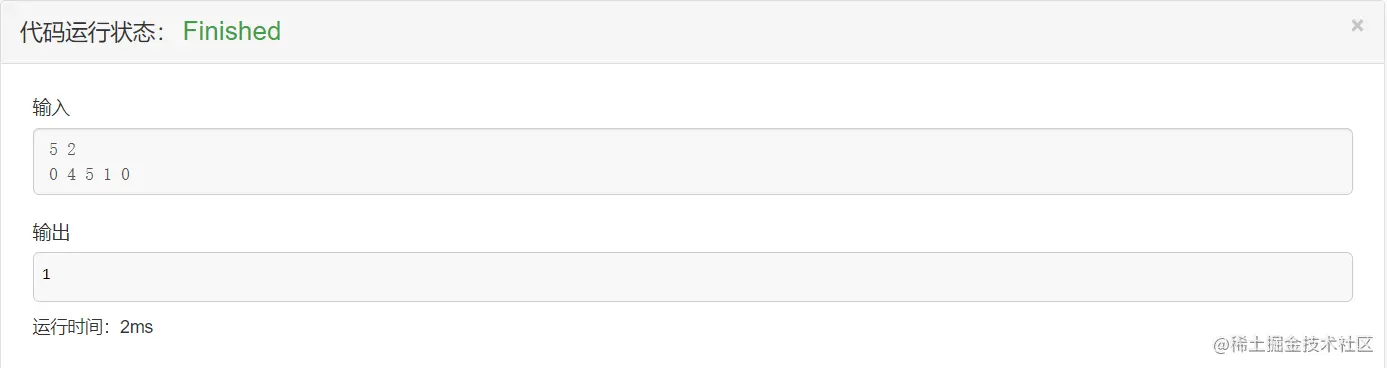Click inside the 输出 result box

click(692, 276)
